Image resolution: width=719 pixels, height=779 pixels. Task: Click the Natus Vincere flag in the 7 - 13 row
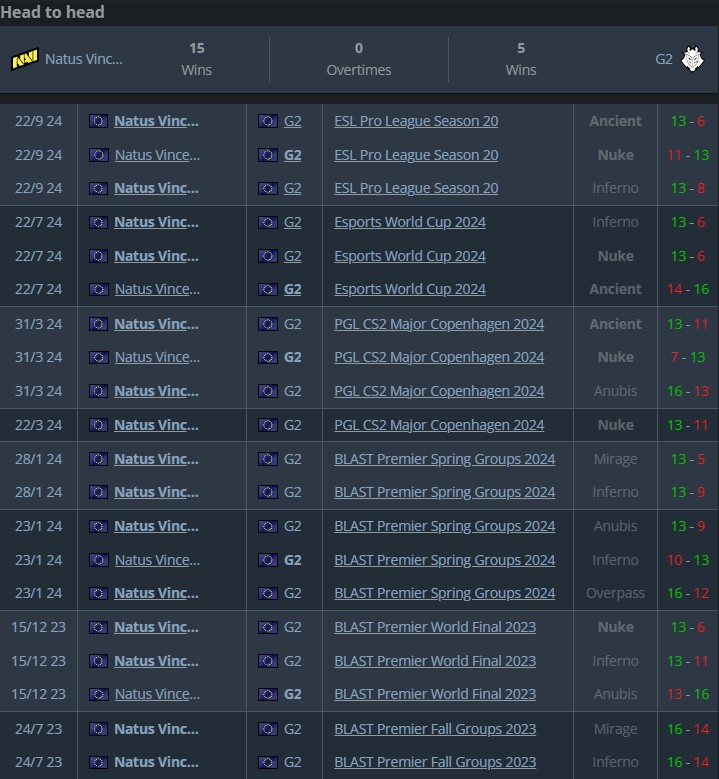98,358
